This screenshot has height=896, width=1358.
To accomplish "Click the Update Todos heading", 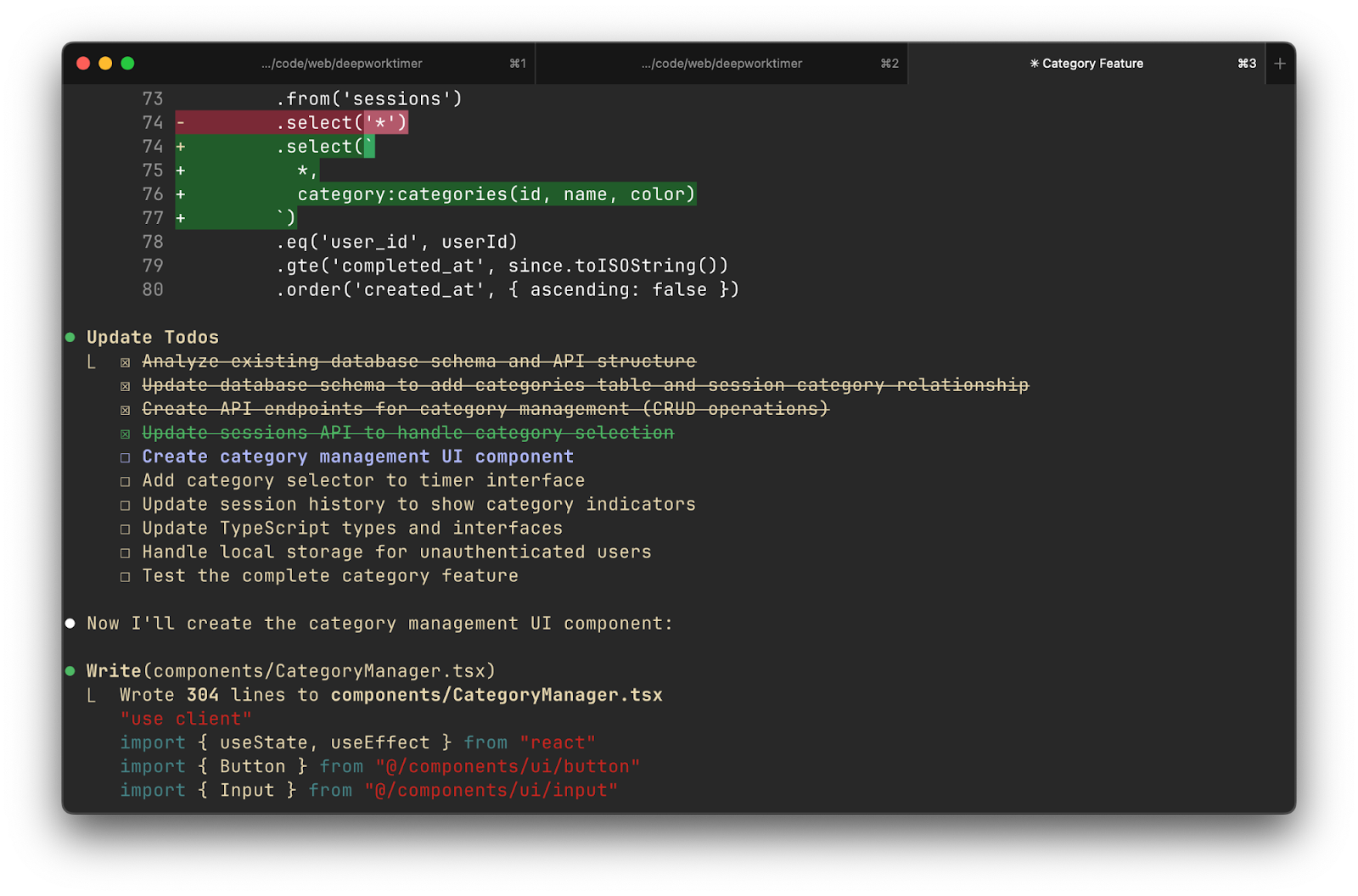I will [x=153, y=338].
